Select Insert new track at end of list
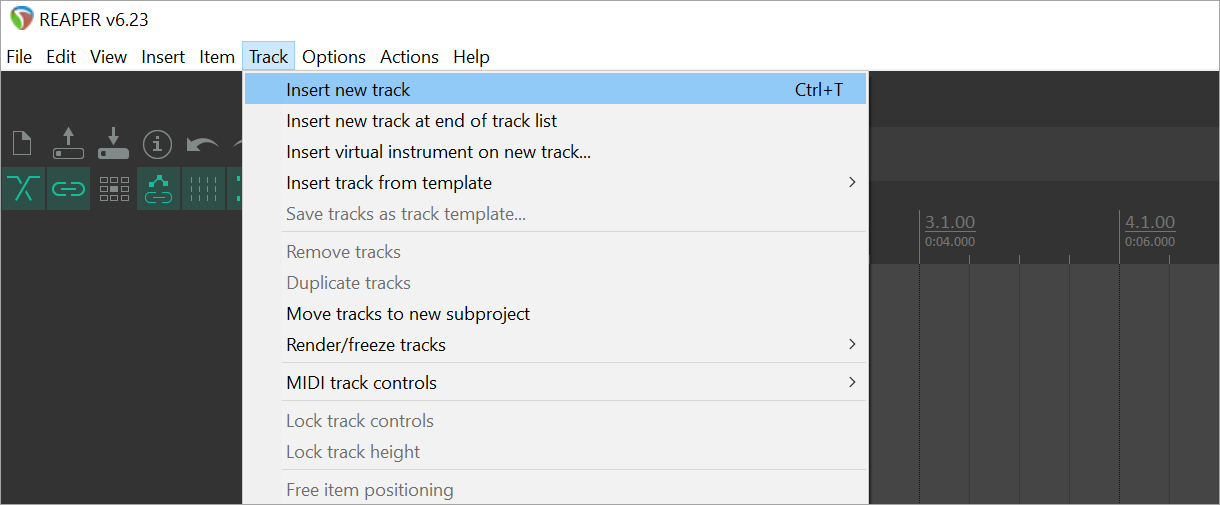Screen dimensions: 1220x505 click(x=421, y=121)
